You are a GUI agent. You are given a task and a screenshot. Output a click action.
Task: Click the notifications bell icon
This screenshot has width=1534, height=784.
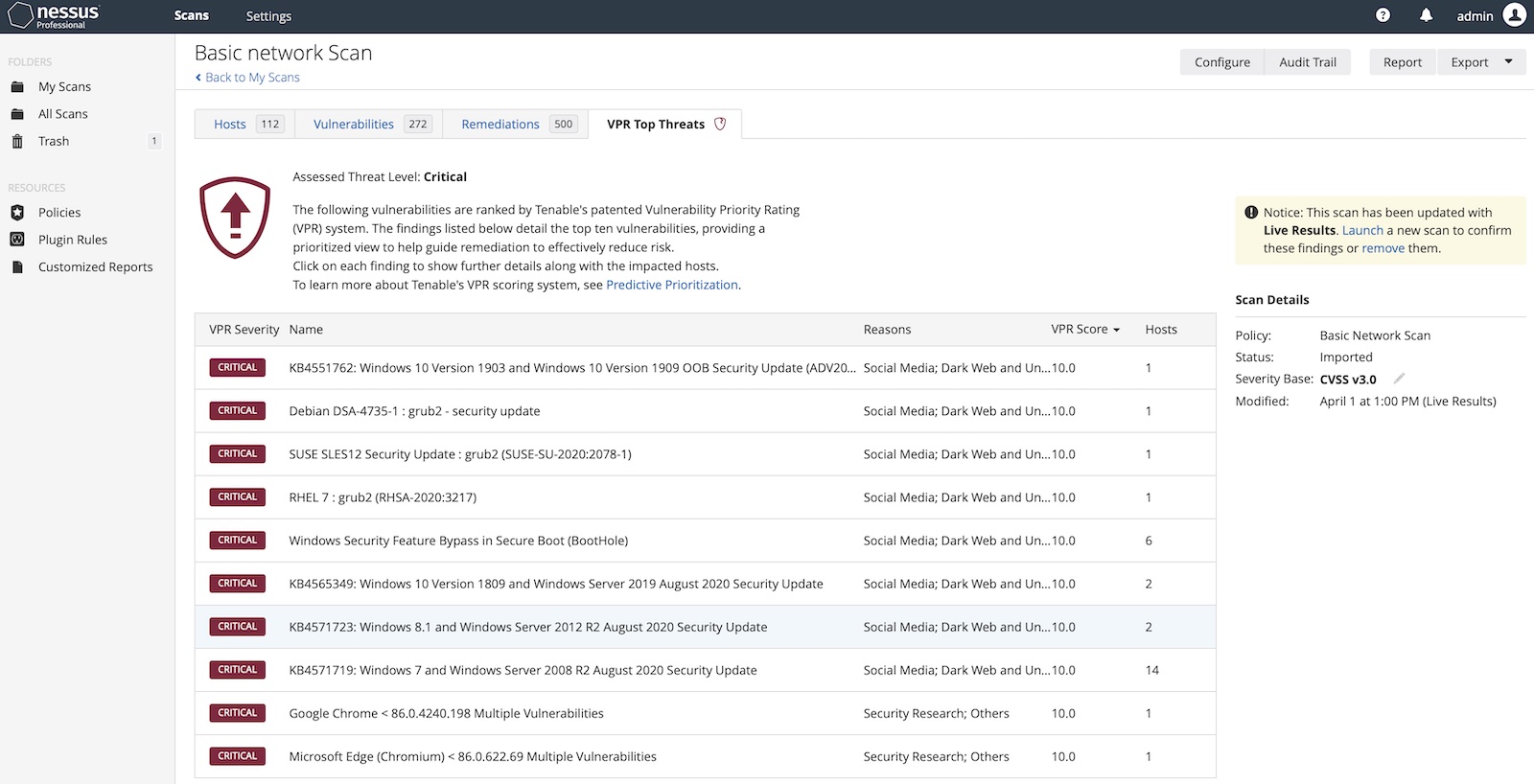(x=1426, y=15)
